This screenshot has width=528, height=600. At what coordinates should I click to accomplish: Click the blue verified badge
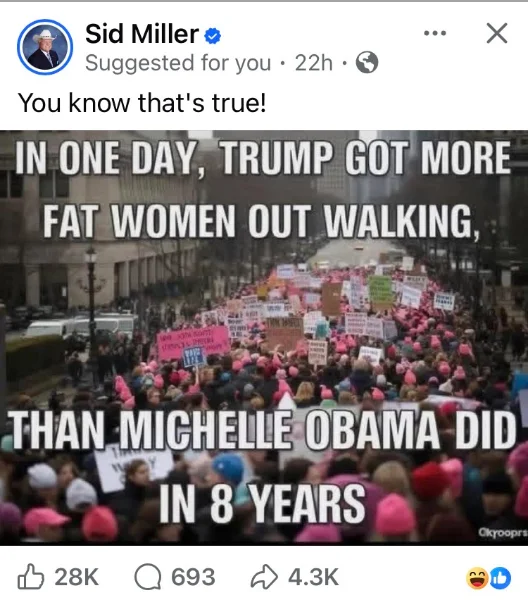[x=212, y=36]
